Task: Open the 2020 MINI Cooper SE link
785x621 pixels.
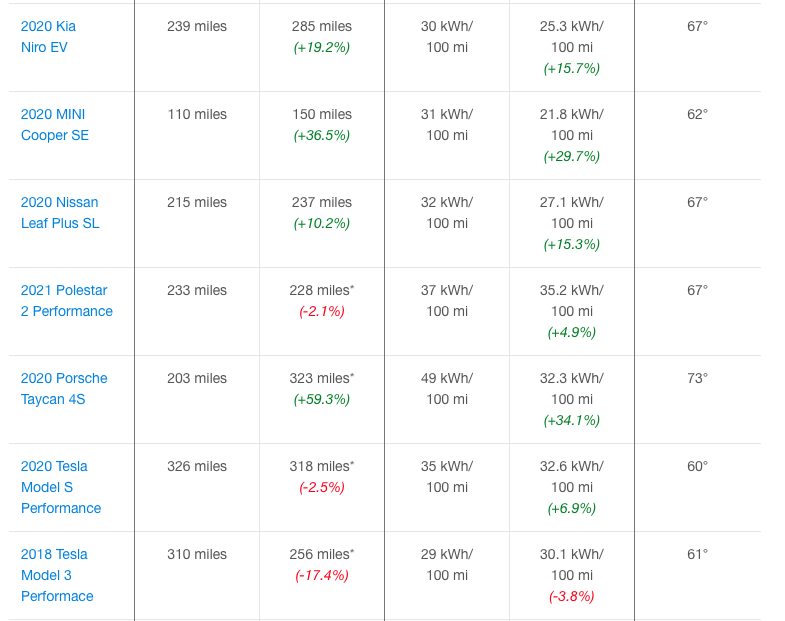Action: coord(55,124)
